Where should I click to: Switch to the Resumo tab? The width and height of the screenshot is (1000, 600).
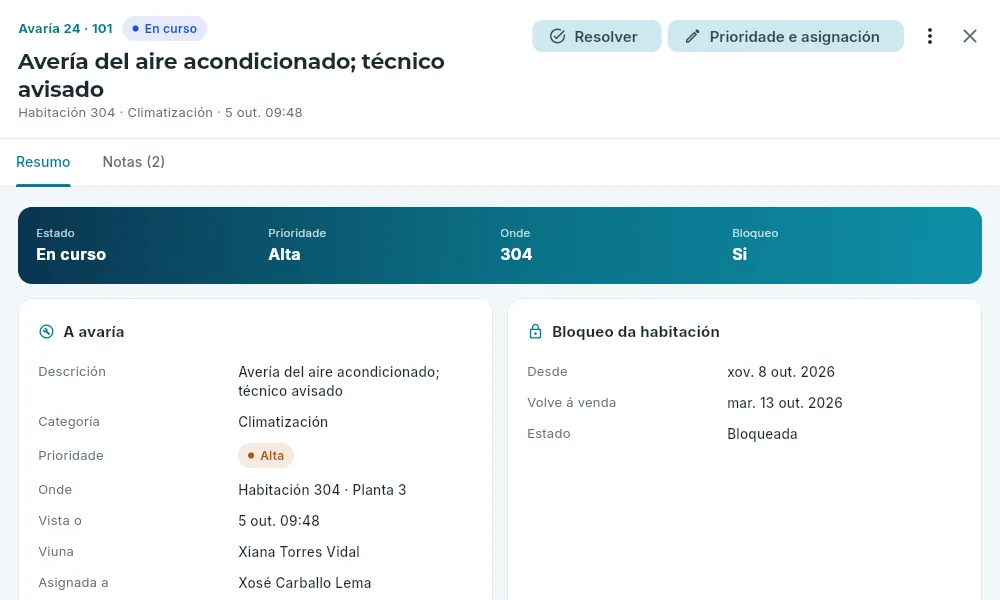[43, 162]
